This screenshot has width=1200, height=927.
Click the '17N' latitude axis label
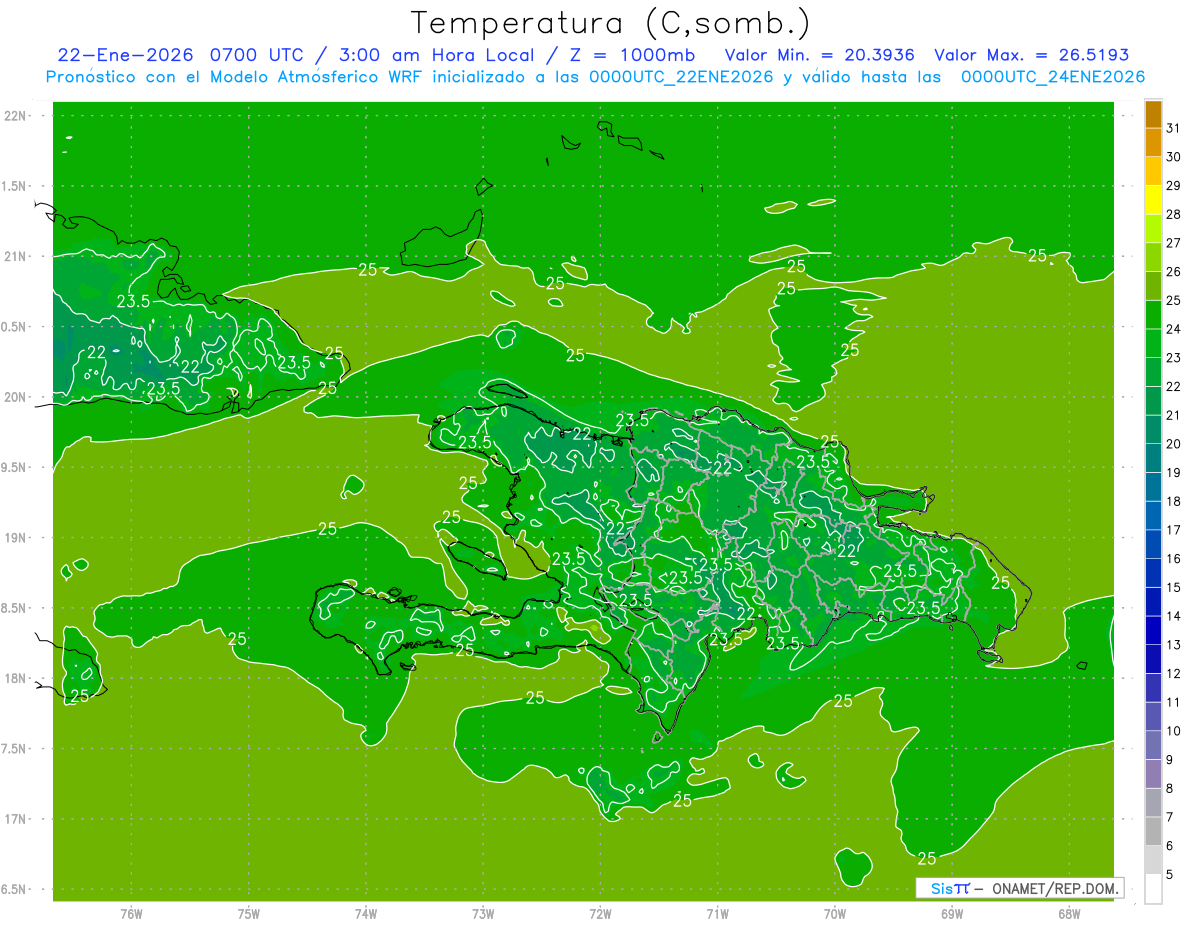click(16, 819)
